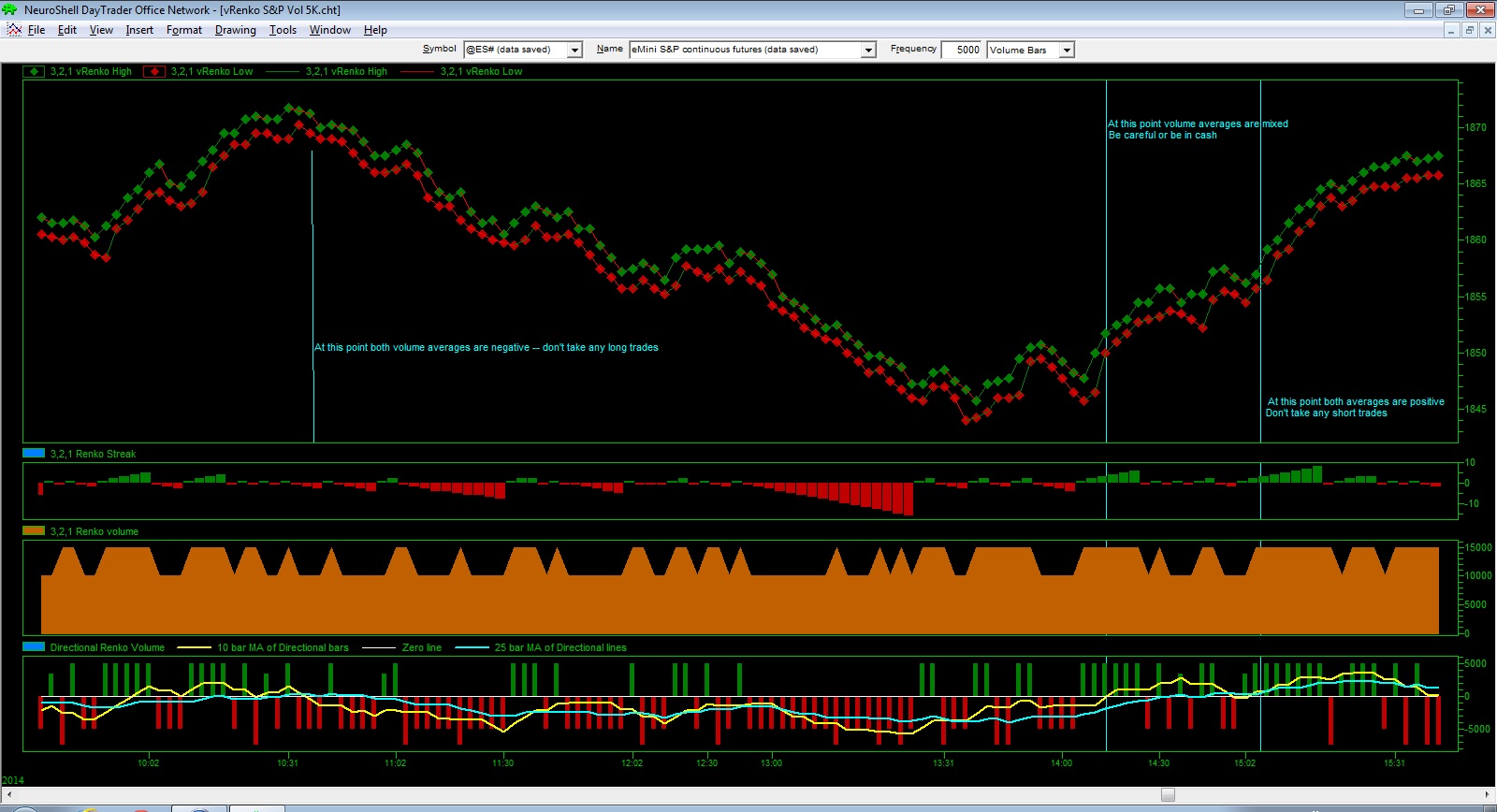Screen dimensions: 1497x812
Task: Open the View menu
Action: click(x=101, y=30)
